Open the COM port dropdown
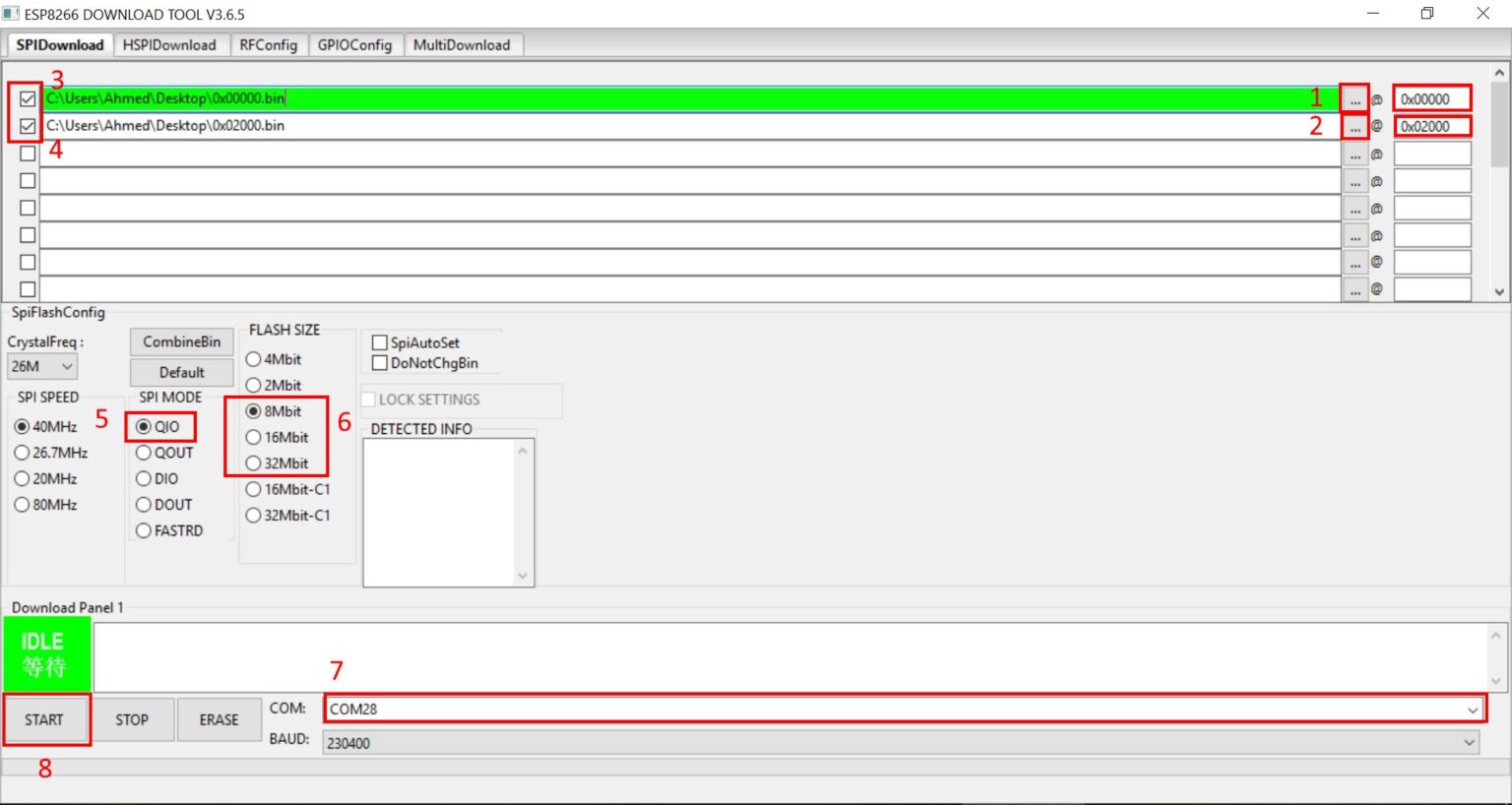Viewport: 1512px width, 805px height. 1472,710
